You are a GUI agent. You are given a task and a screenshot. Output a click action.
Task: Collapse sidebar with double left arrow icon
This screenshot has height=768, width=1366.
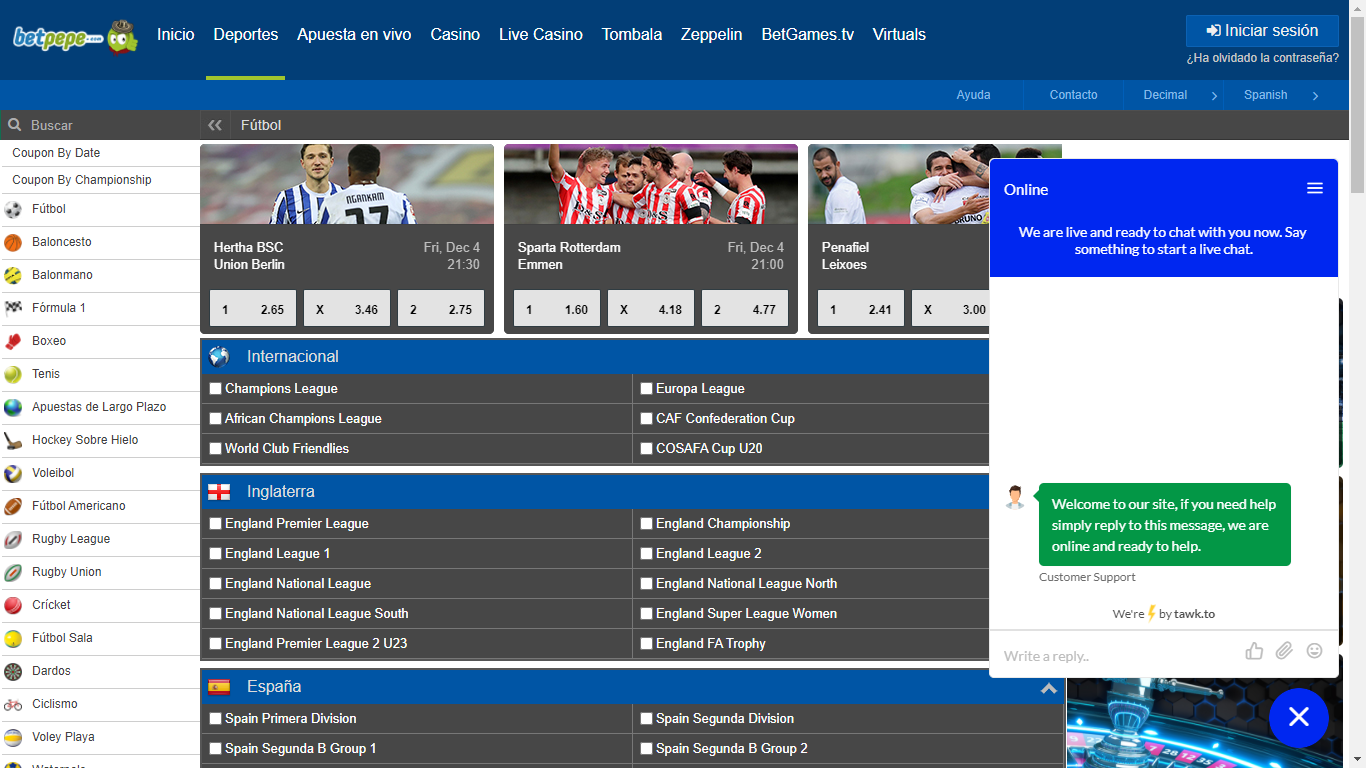click(x=214, y=125)
